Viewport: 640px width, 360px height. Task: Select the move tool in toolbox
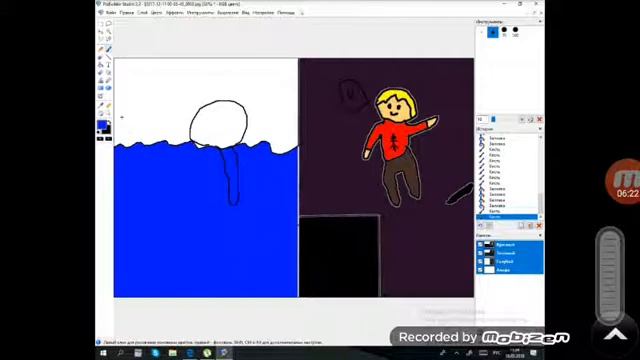pyautogui.click(x=101, y=31)
